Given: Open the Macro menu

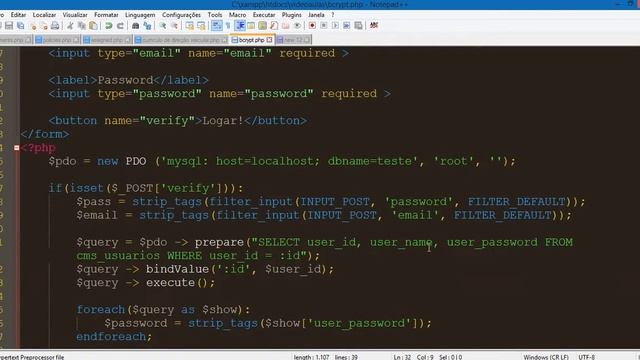Looking at the screenshot, I should coord(237,15).
